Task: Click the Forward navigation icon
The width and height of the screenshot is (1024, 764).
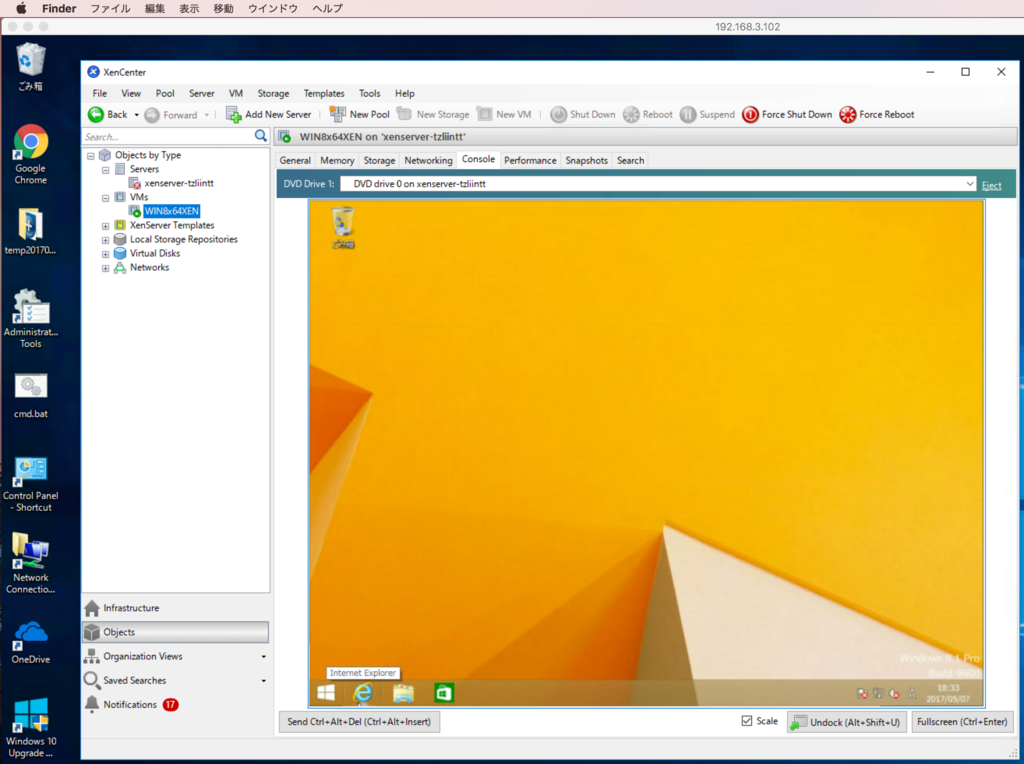Action: (152, 115)
